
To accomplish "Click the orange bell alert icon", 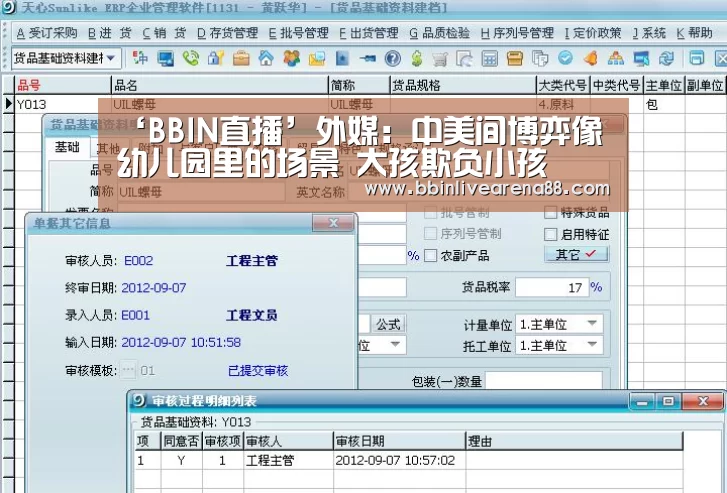I will 590,58.
